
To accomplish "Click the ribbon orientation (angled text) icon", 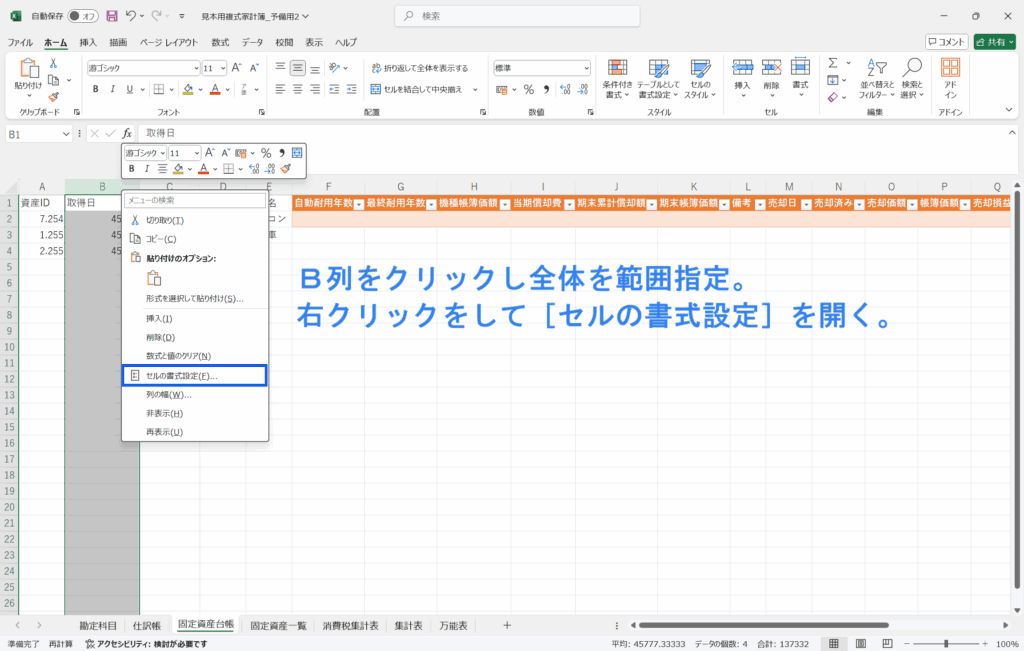I will click(334, 68).
